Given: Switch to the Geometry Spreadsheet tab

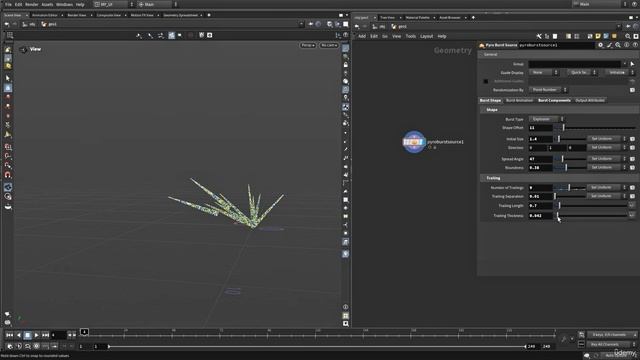Looking at the screenshot, I should tap(180, 15).
